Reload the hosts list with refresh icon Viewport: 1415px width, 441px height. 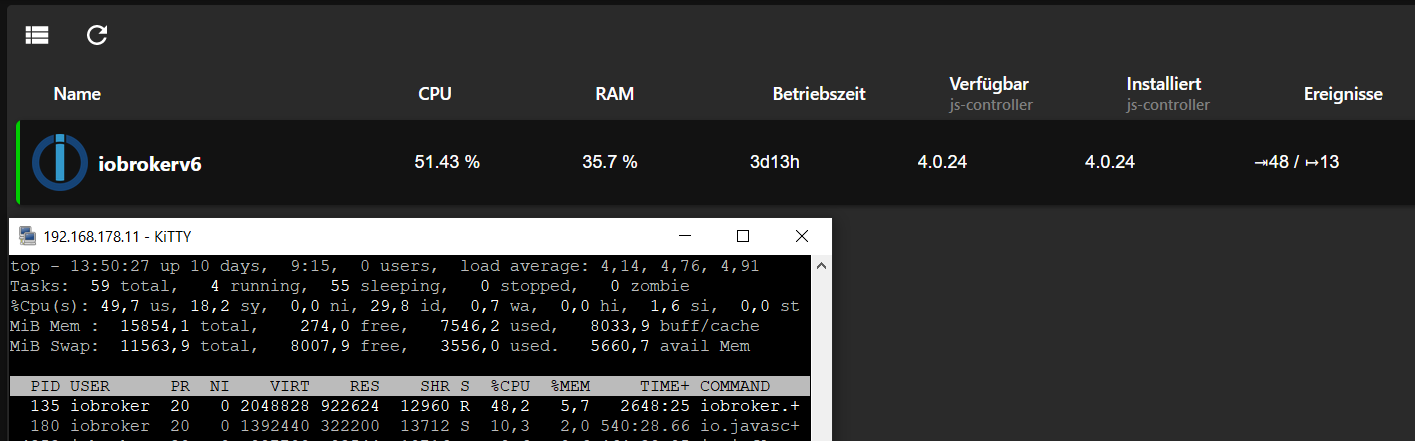97,35
